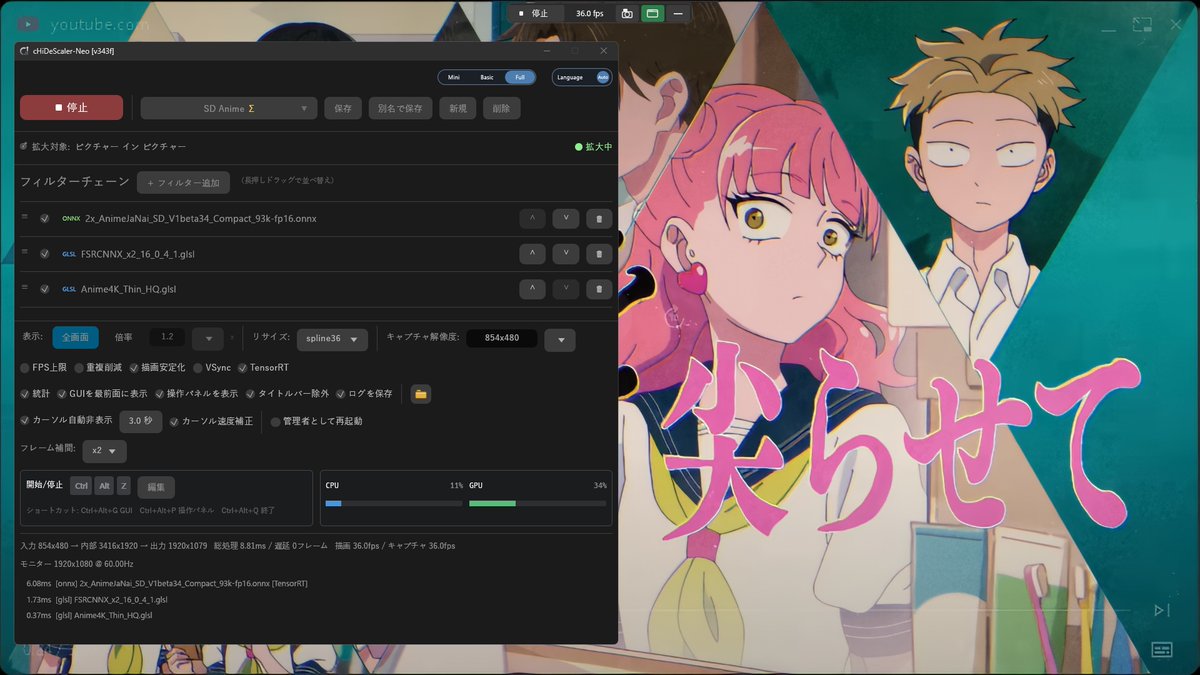Viewport: 1200px width, 675px height.
Task: Toggle the TensorRT option
Action: [242, 368]
